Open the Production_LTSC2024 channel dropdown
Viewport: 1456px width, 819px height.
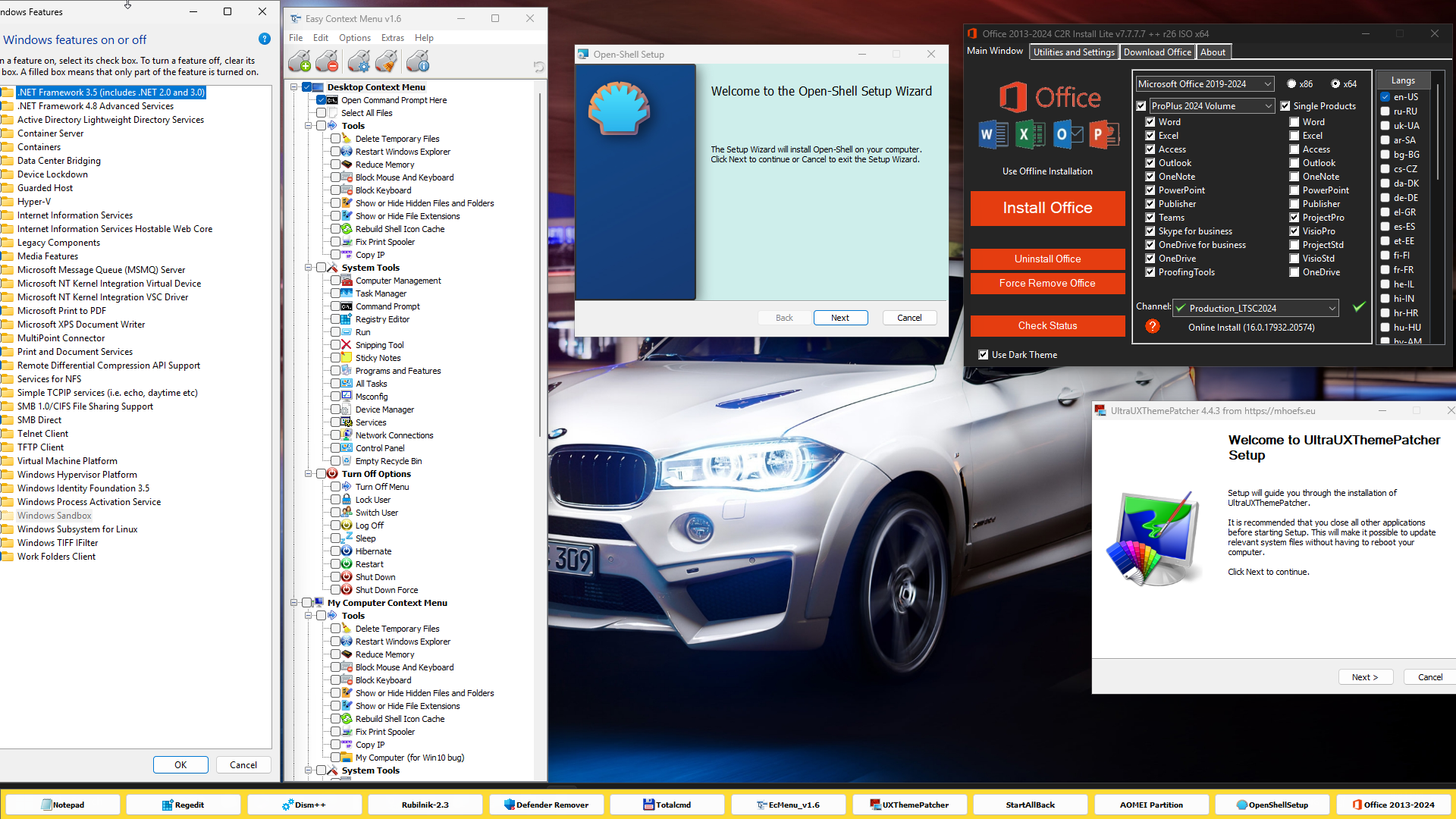[x=1256, y=308]
